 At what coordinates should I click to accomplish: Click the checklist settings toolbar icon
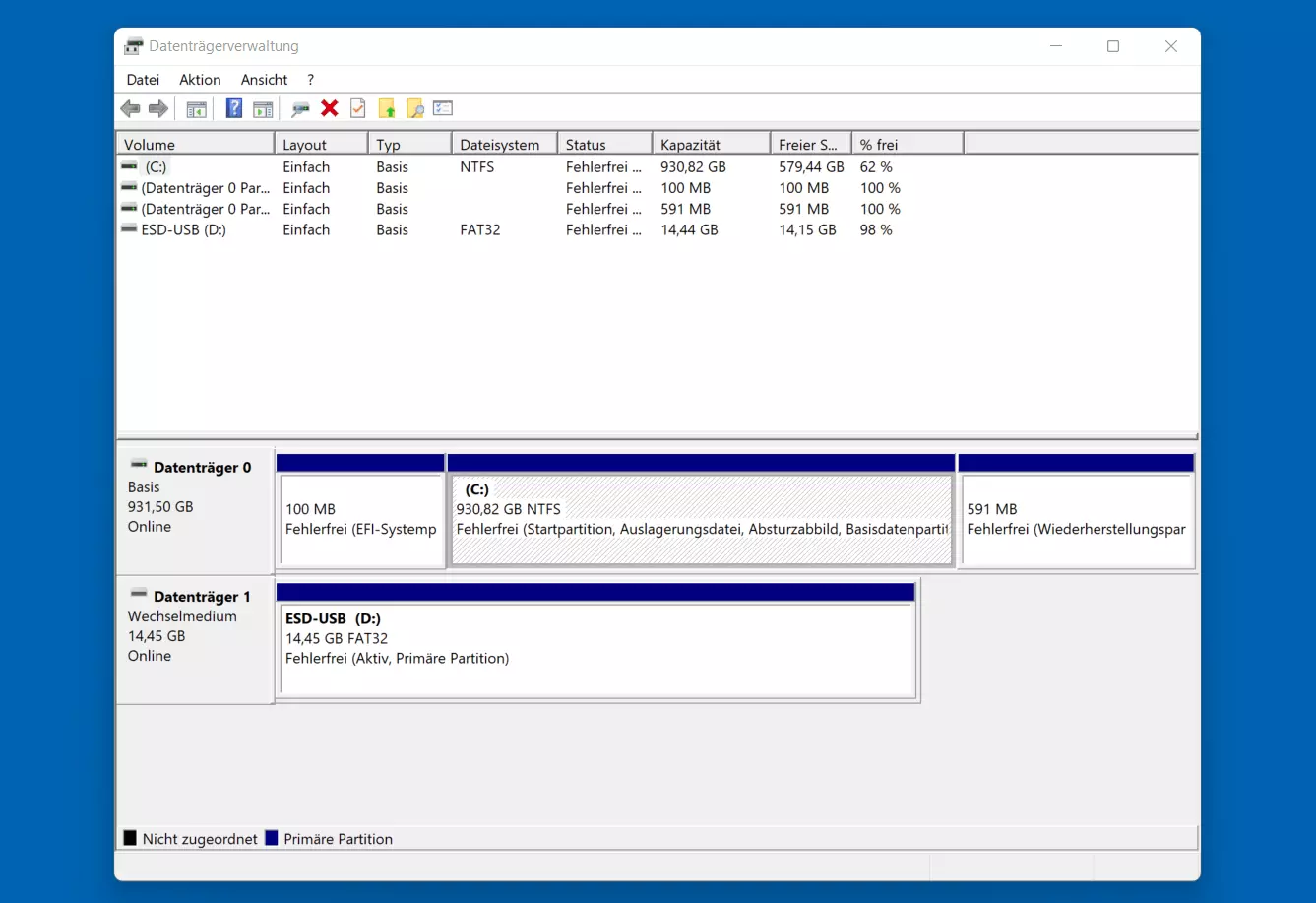tap(443, 108)
